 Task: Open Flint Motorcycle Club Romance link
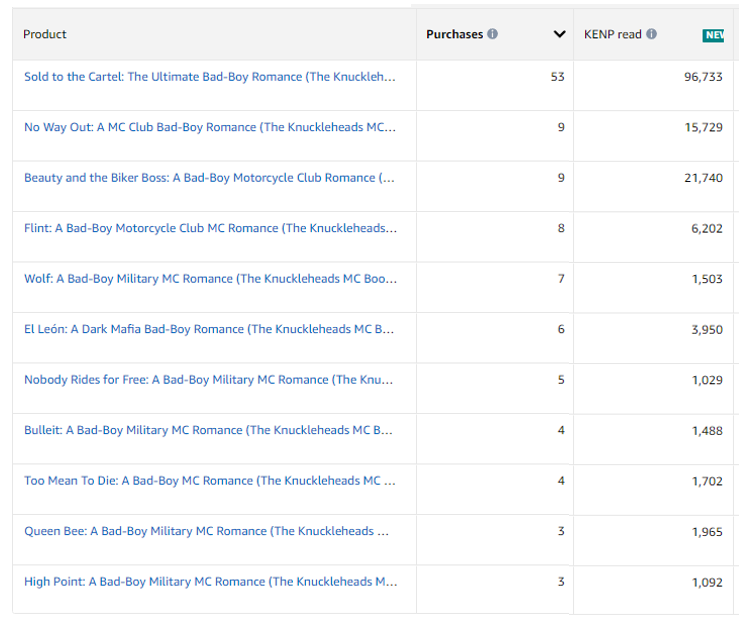210,228
